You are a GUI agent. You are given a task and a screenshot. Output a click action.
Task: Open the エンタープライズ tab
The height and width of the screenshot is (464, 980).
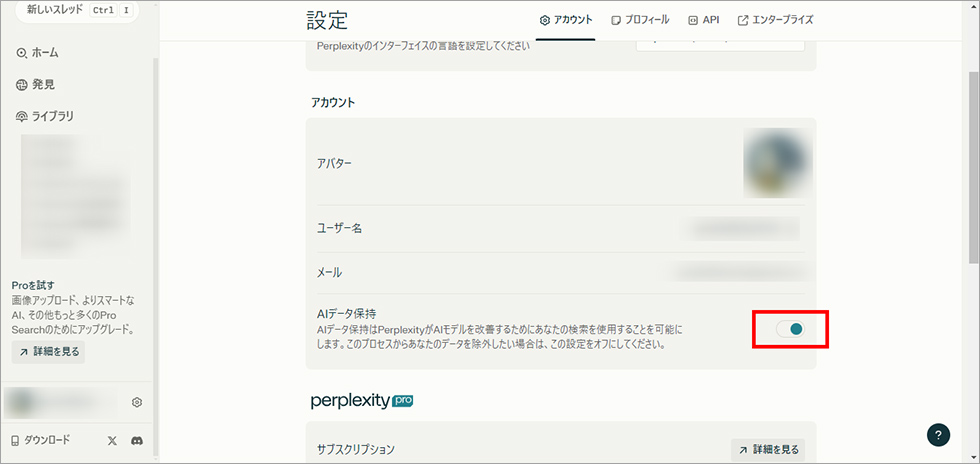point(776,20)
